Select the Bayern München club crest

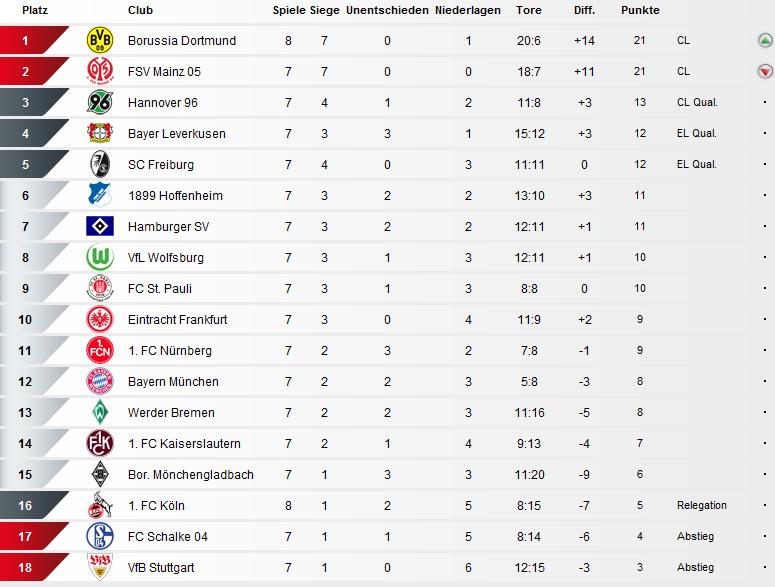[x=99, y=382]
